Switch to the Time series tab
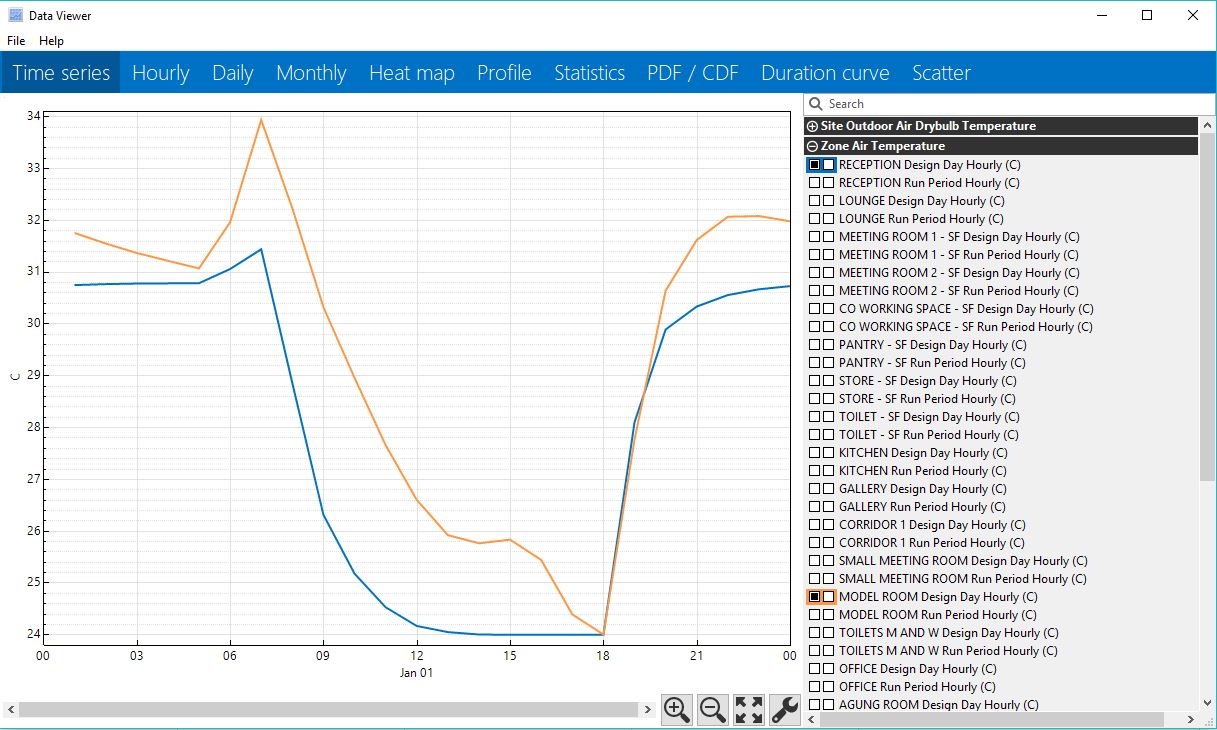 61,73
